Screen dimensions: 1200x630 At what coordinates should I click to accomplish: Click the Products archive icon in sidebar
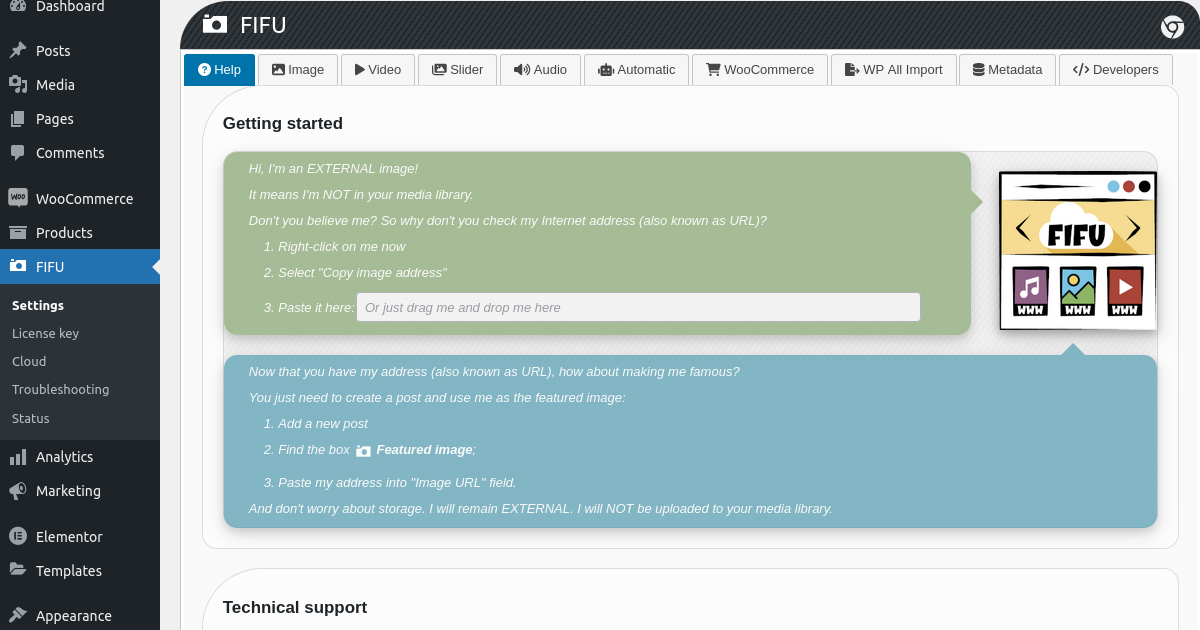(18, 233)
